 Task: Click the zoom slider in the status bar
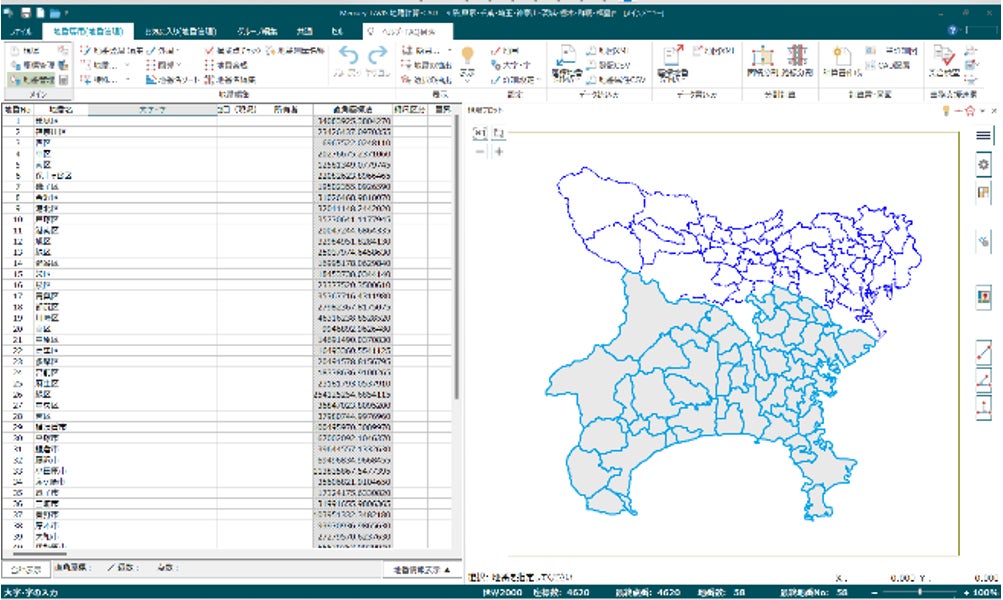(x=919, y=592)
